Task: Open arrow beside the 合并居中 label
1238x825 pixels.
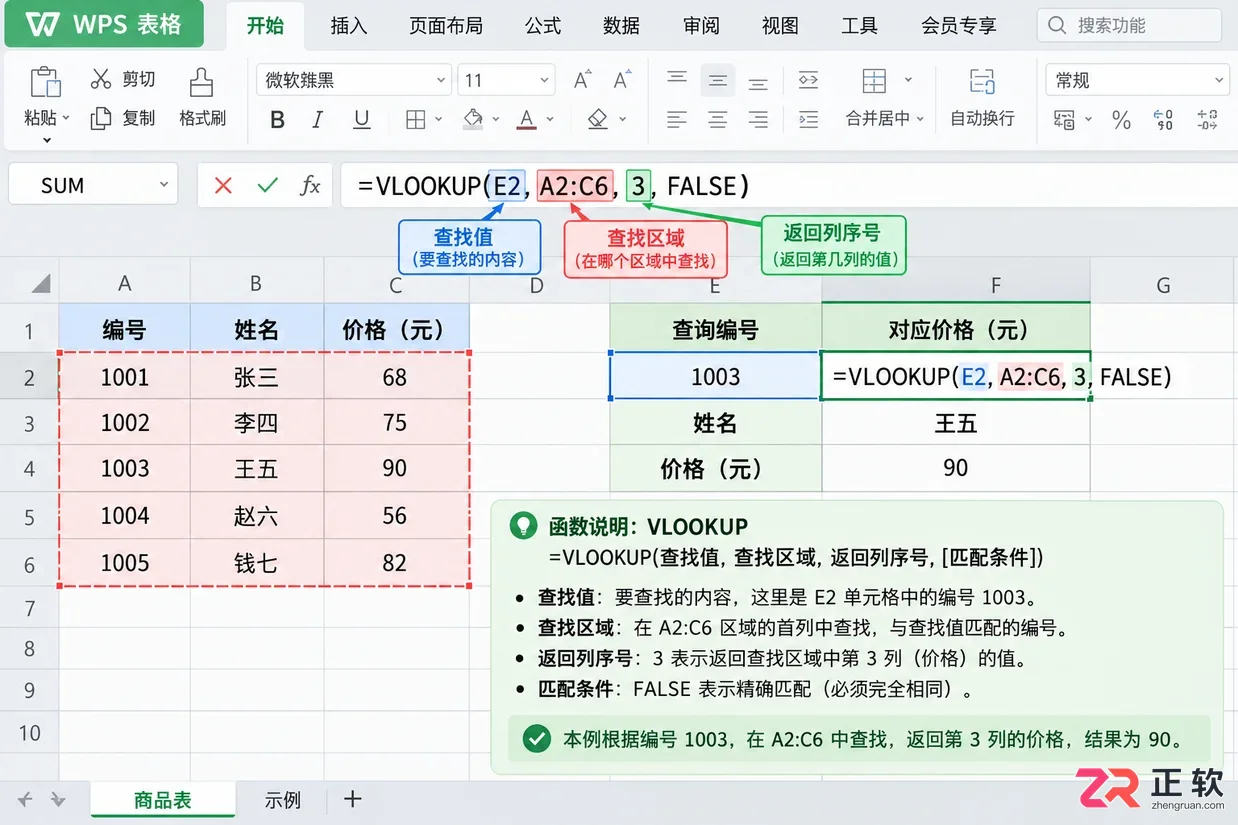Action: tap(920, 119)
